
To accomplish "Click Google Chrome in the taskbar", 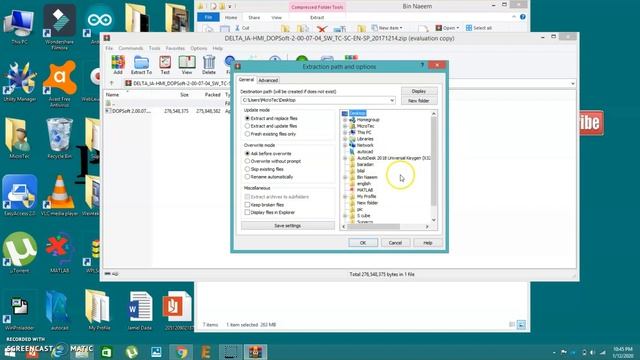I will point(181,352).
